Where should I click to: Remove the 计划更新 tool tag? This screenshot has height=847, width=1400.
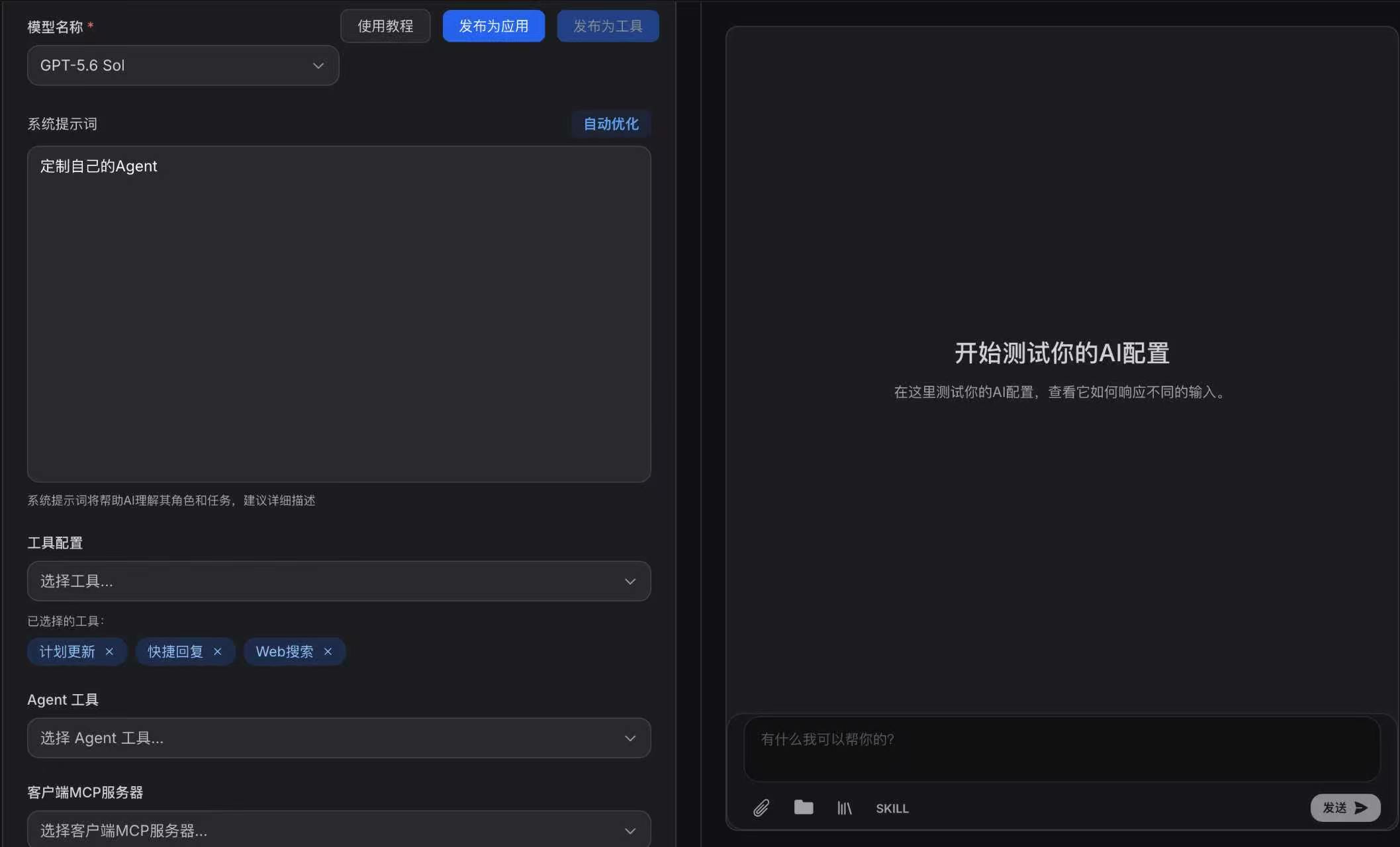(109, 652)
